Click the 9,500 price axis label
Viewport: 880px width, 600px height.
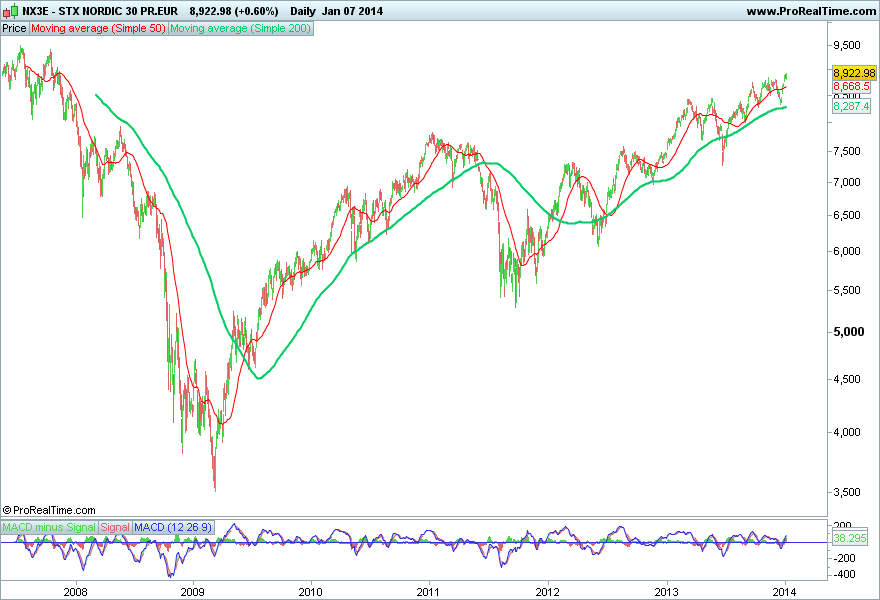click(847, 45)
